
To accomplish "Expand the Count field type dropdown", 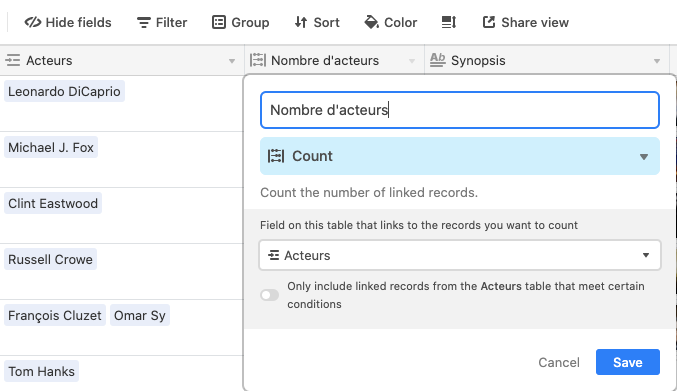I will point(460,156).
